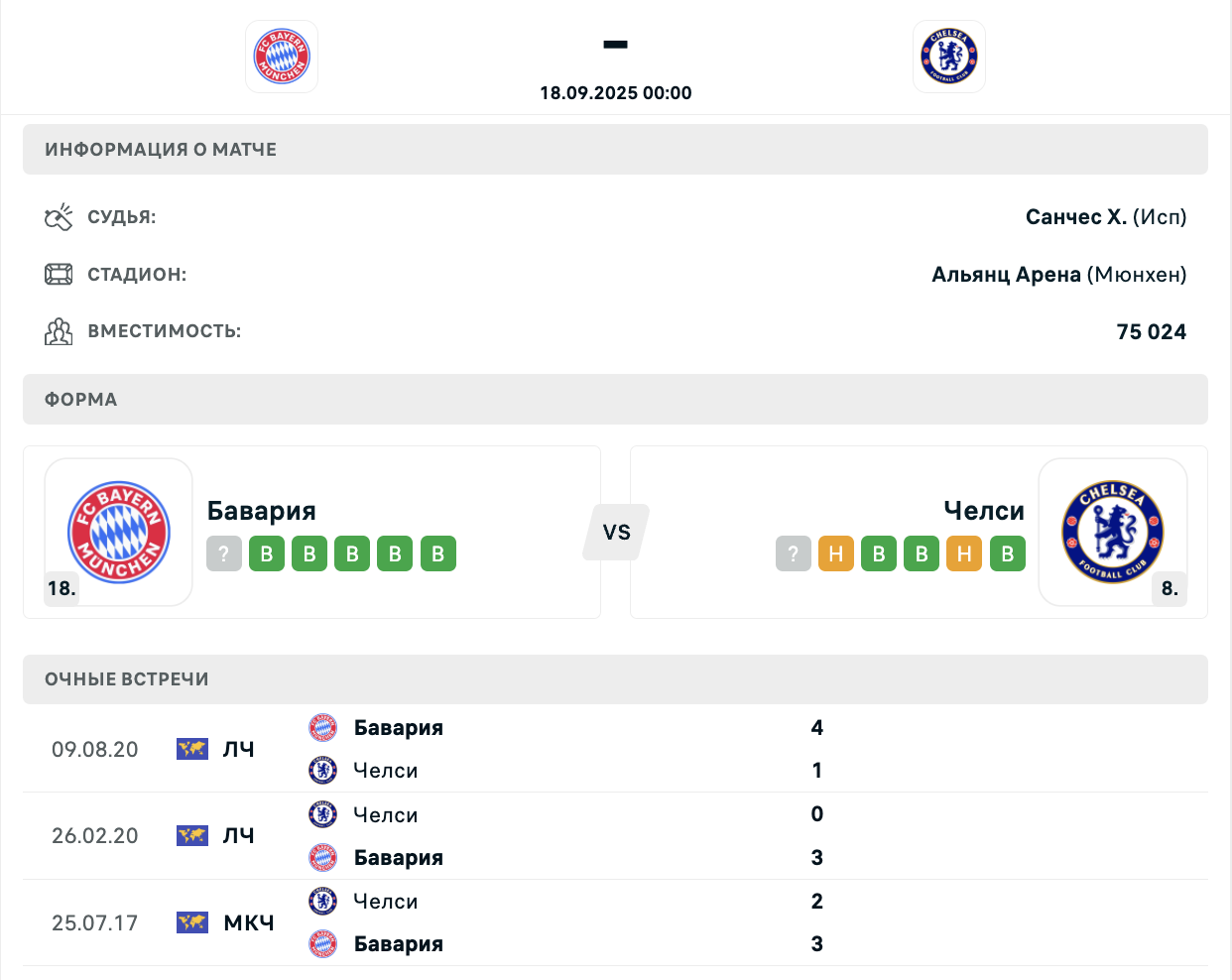Viewport: 1232px width, 980px height.
Task: Click the ЛЧ competition flag for 09.08.20
Action: [x=192, y=749]
